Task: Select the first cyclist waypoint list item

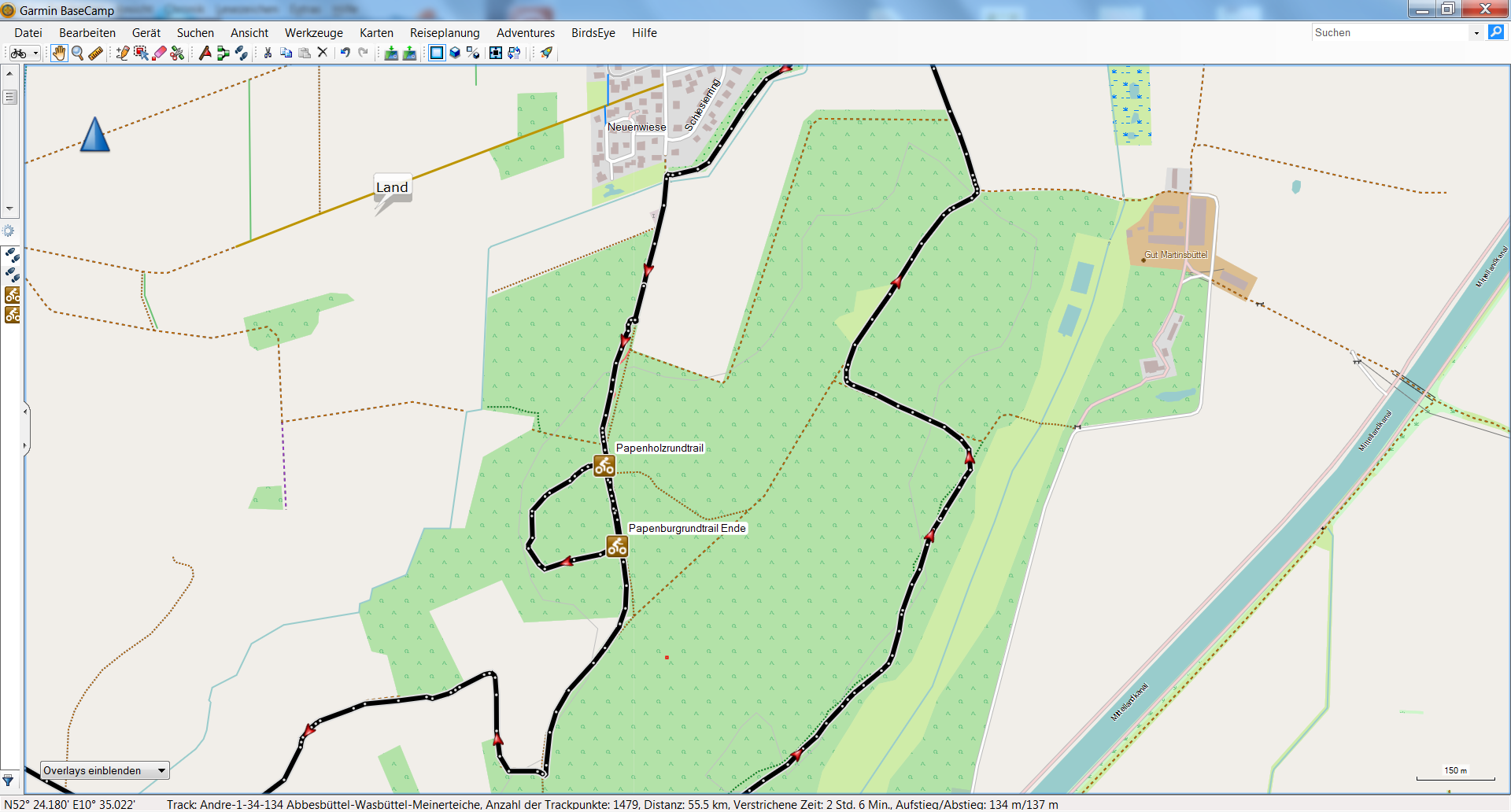Action: click(x=13, y=295)
